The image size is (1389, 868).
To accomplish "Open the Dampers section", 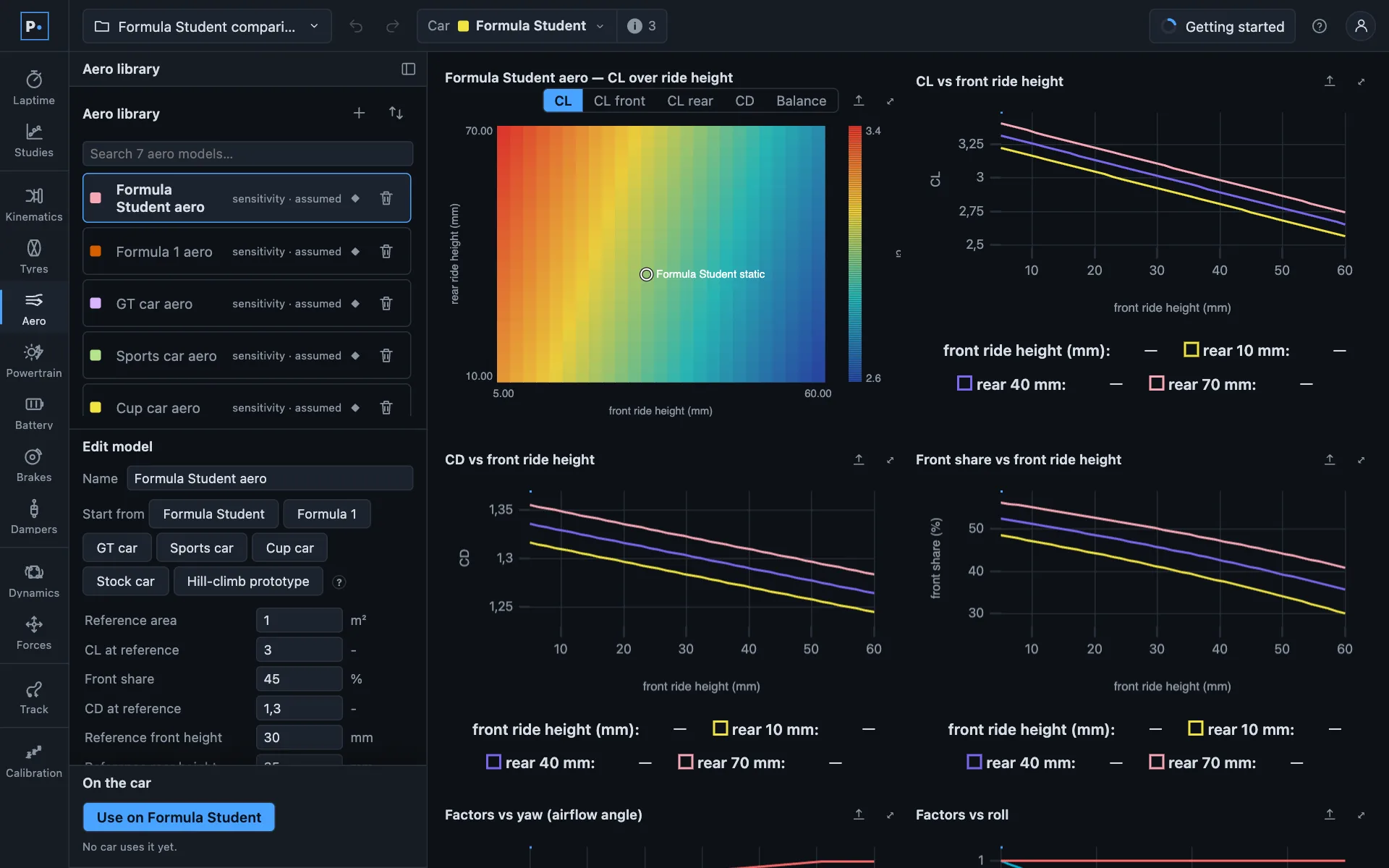I will [34, 517].
